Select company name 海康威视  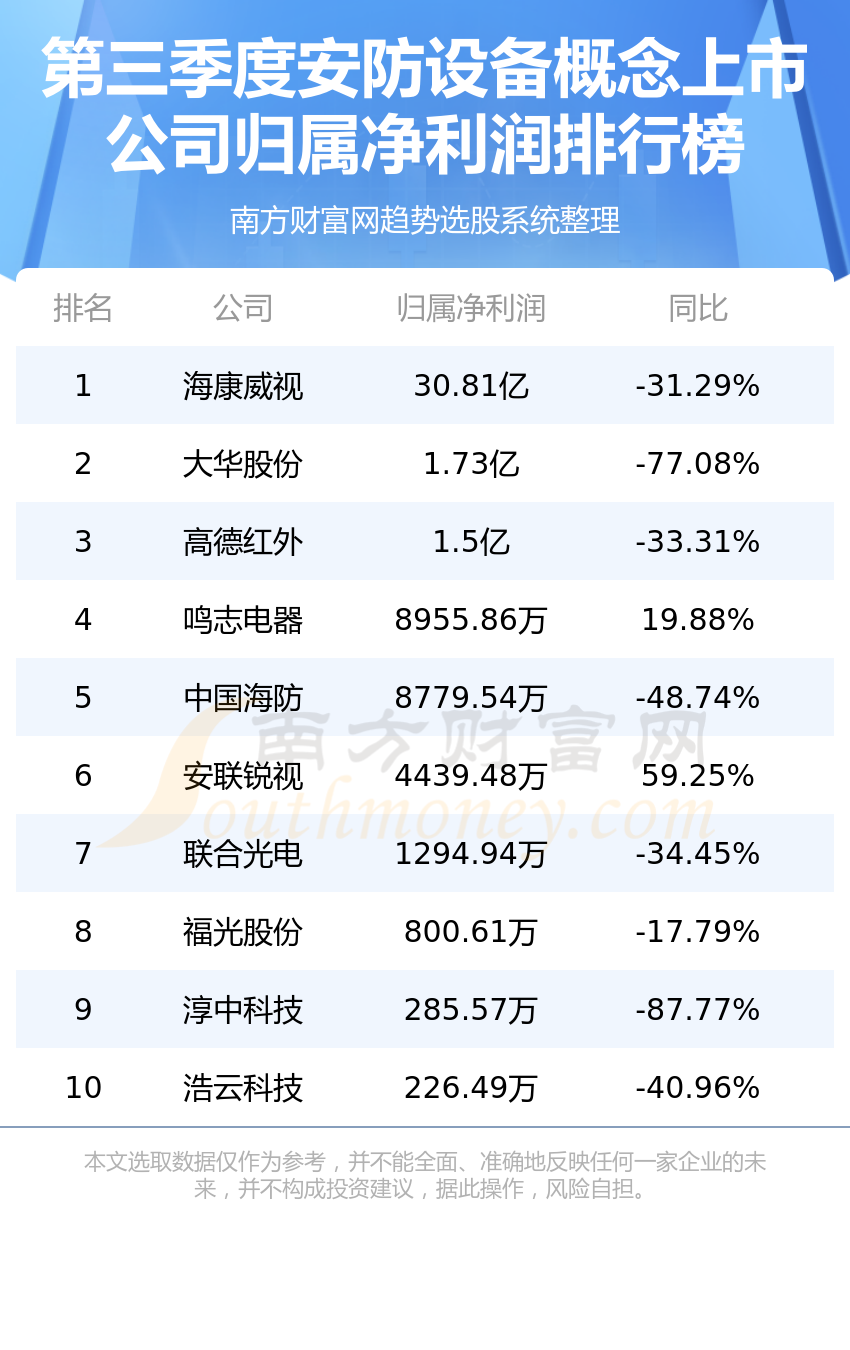243,386
